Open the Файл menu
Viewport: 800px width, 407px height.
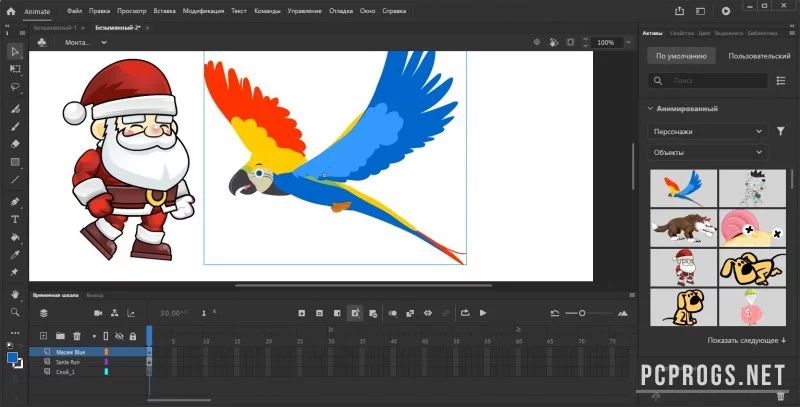74,11
